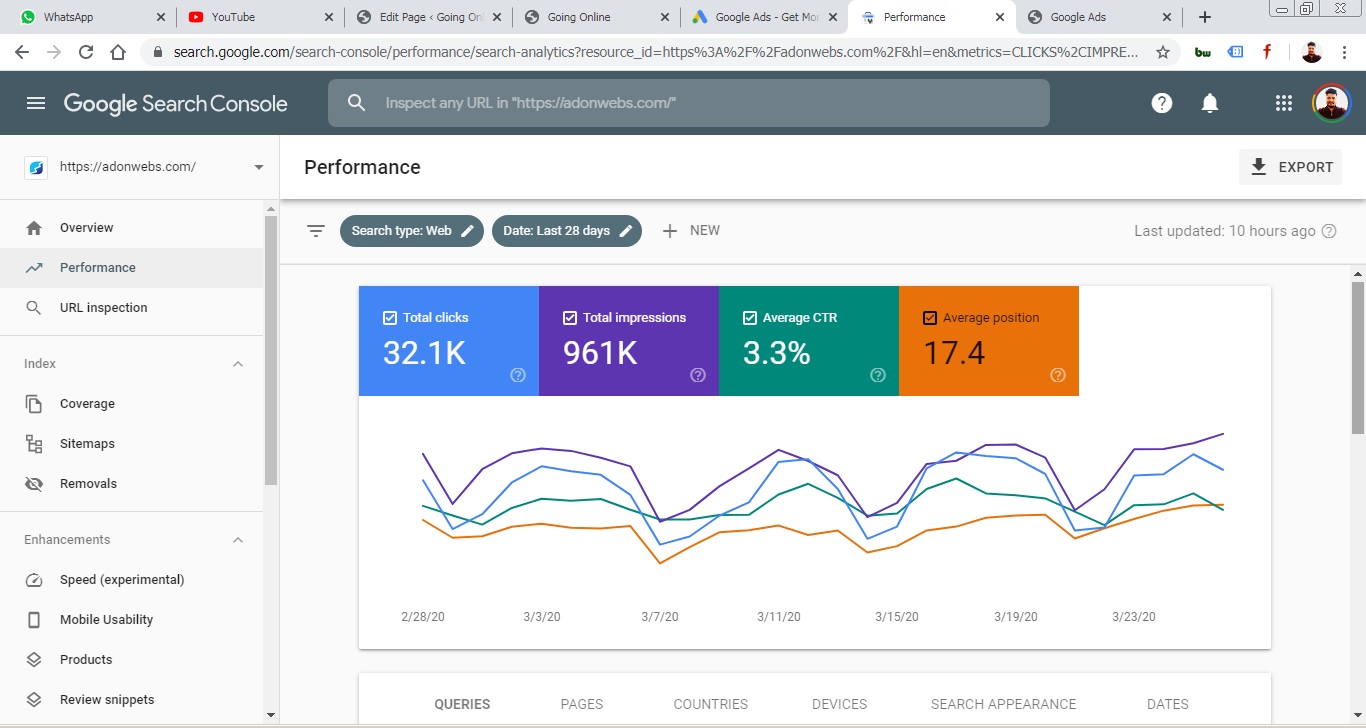Toggle the Average CTR checkbox
1366x728 pixels.
click(750, 318)
